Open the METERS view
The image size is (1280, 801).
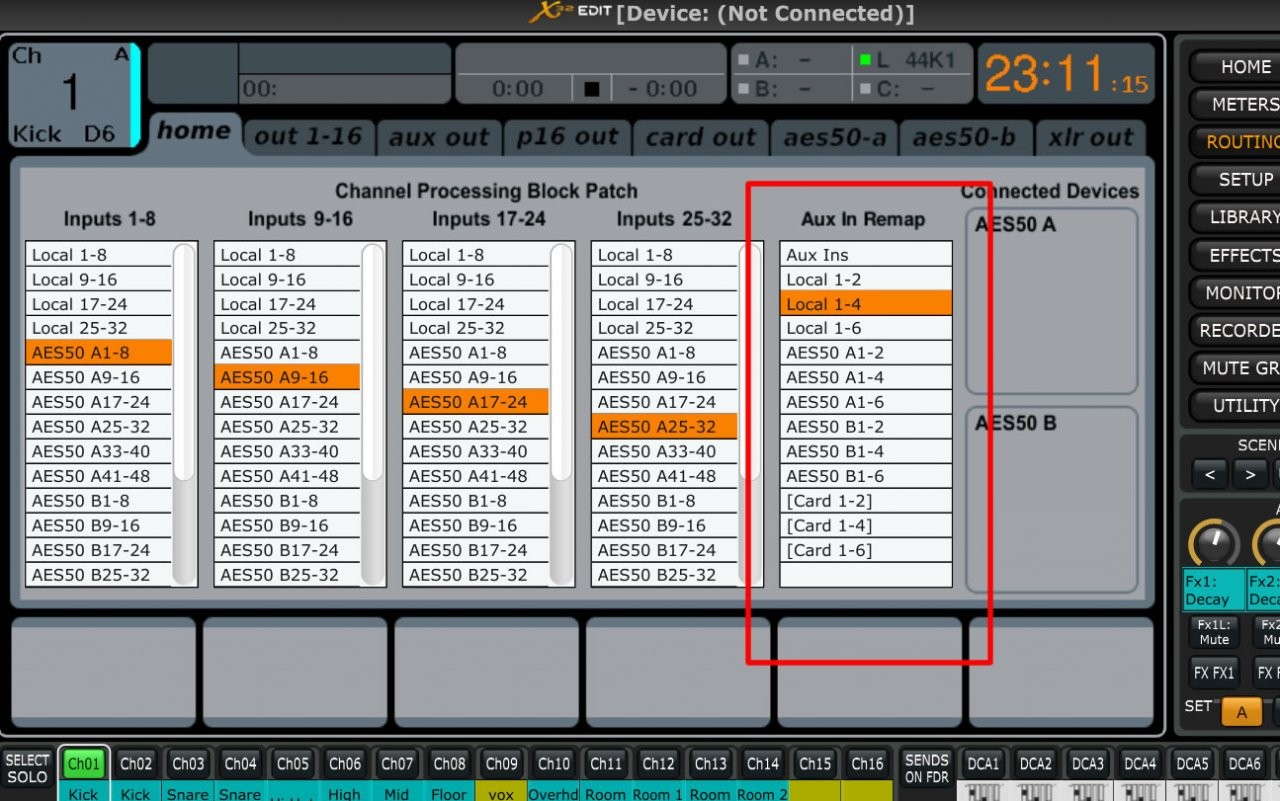pos(1236,104)
